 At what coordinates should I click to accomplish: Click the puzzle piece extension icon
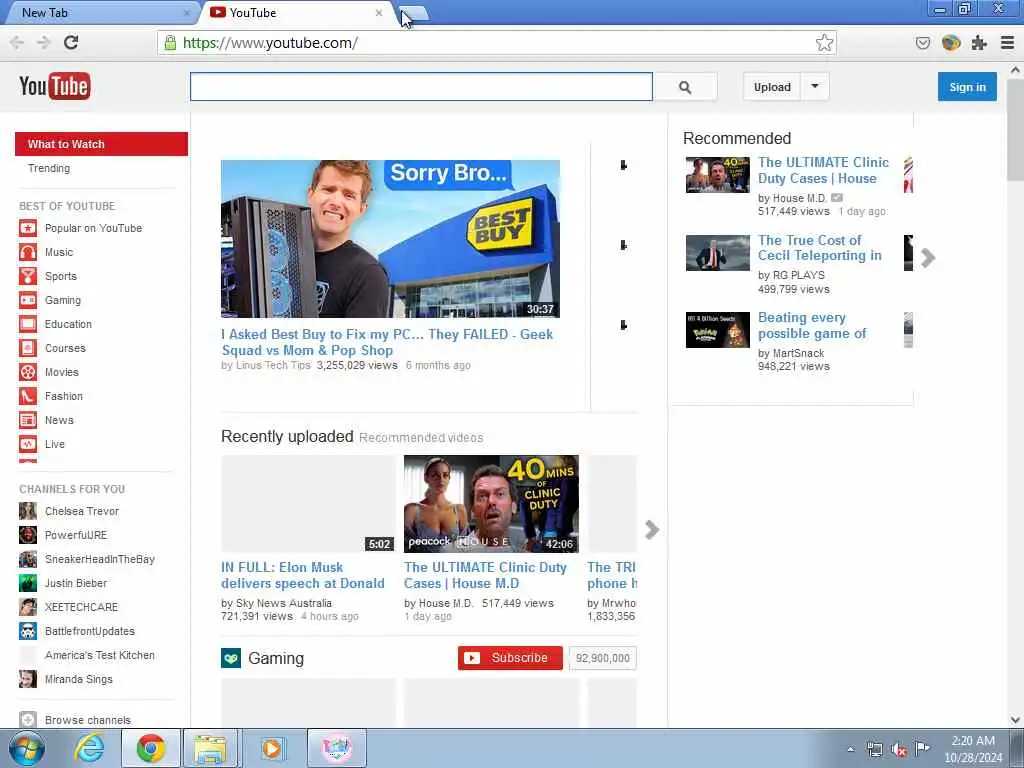click(979, 43)
